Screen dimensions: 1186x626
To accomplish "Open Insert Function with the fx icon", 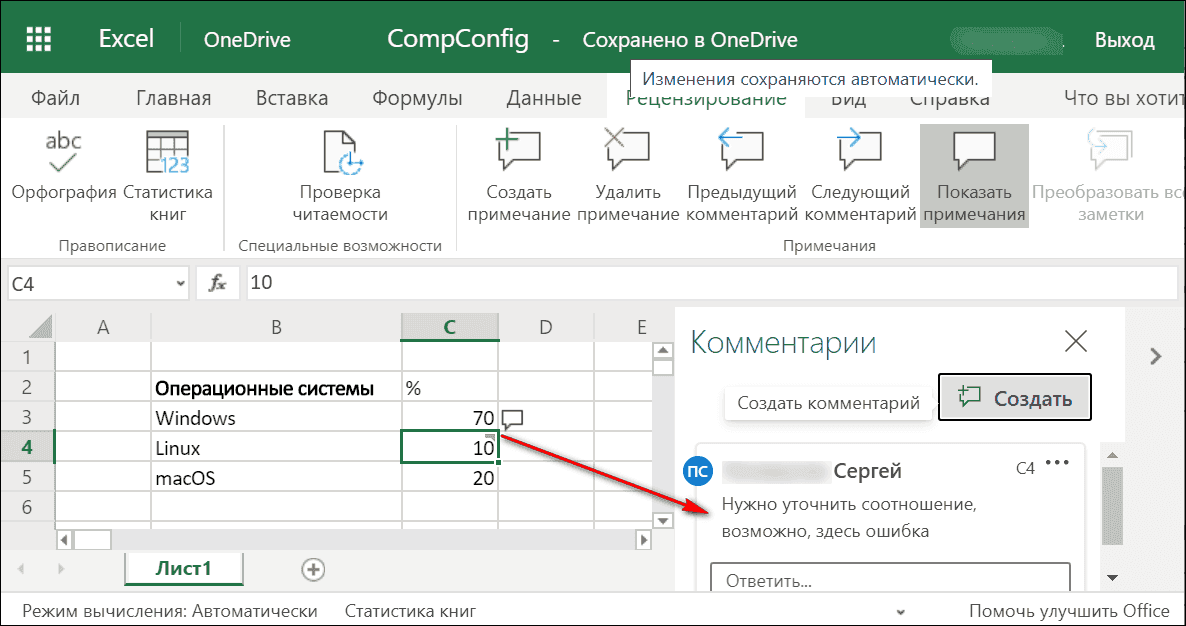I will [x=218, y=283].
